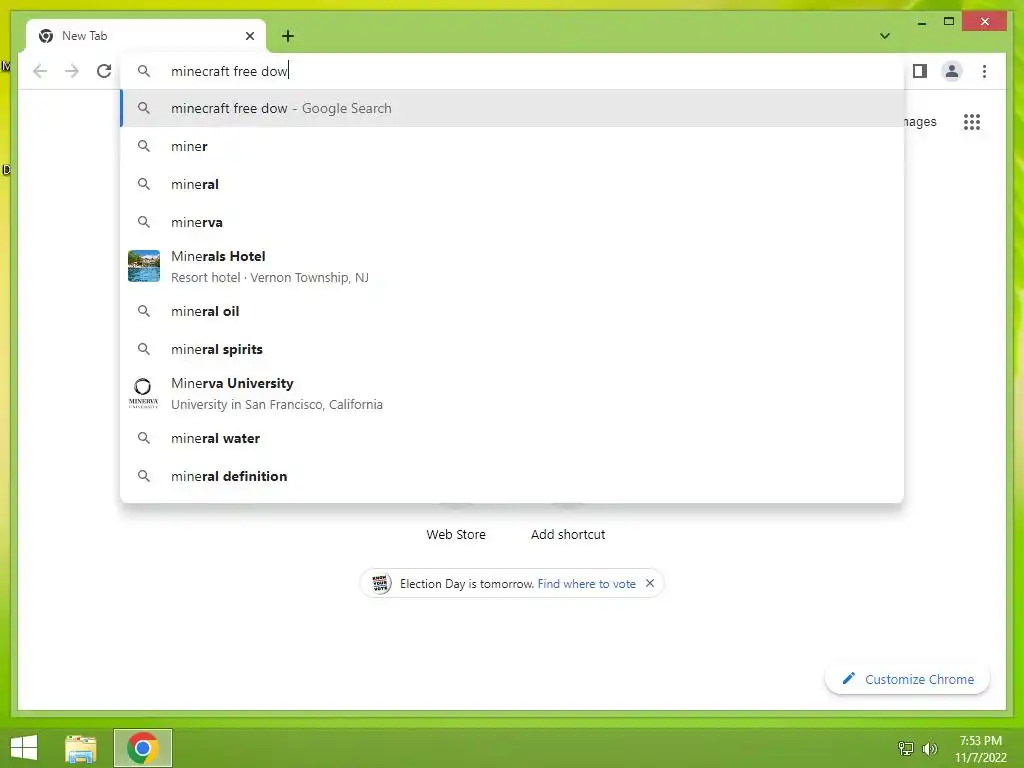
Task: Close the New Tab tab
Action: [249, 36]
